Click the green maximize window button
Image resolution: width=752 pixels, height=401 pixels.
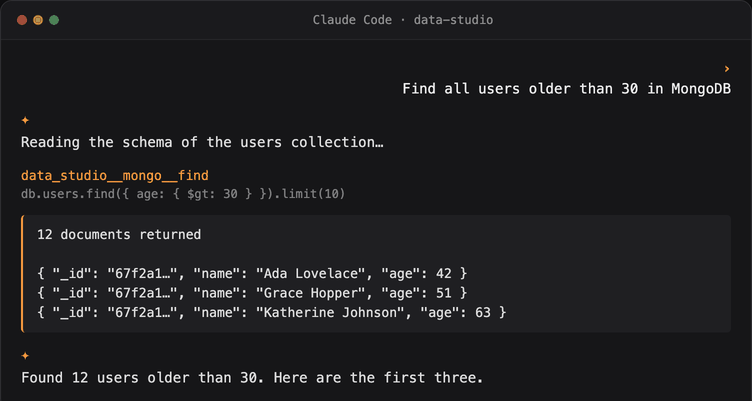click(x=54, y=20)
